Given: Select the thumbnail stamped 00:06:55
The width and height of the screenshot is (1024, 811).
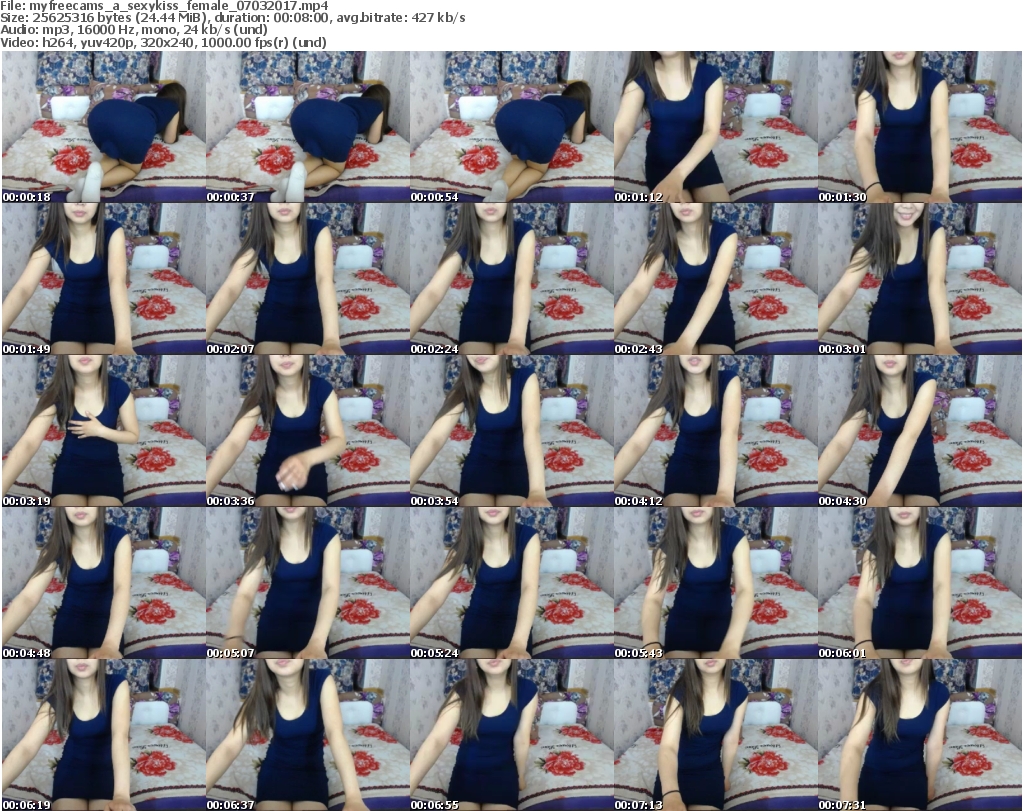Looking at the screenshot, I should tap(511, 735).
